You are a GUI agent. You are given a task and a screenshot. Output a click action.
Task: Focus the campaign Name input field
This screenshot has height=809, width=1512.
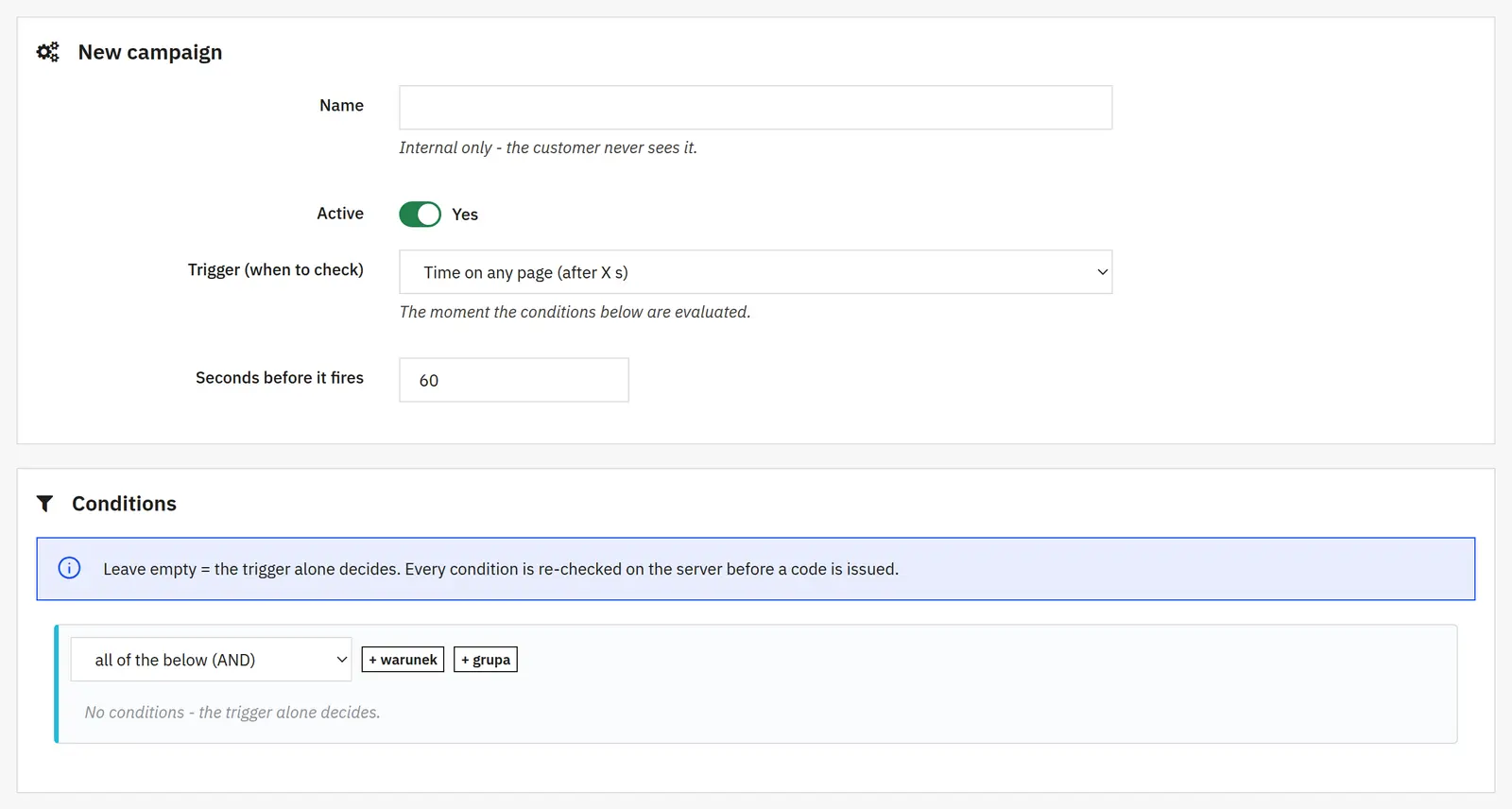click(755, 108)
